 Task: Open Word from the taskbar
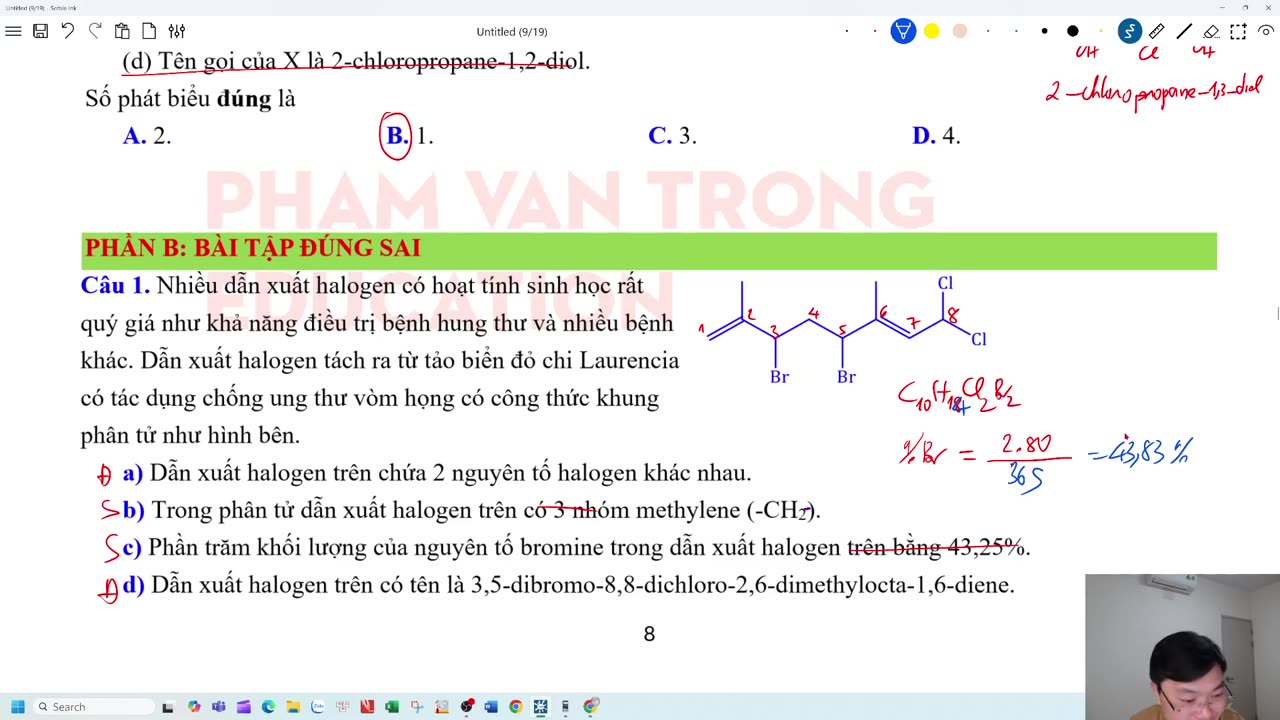[x=491, y=707]
